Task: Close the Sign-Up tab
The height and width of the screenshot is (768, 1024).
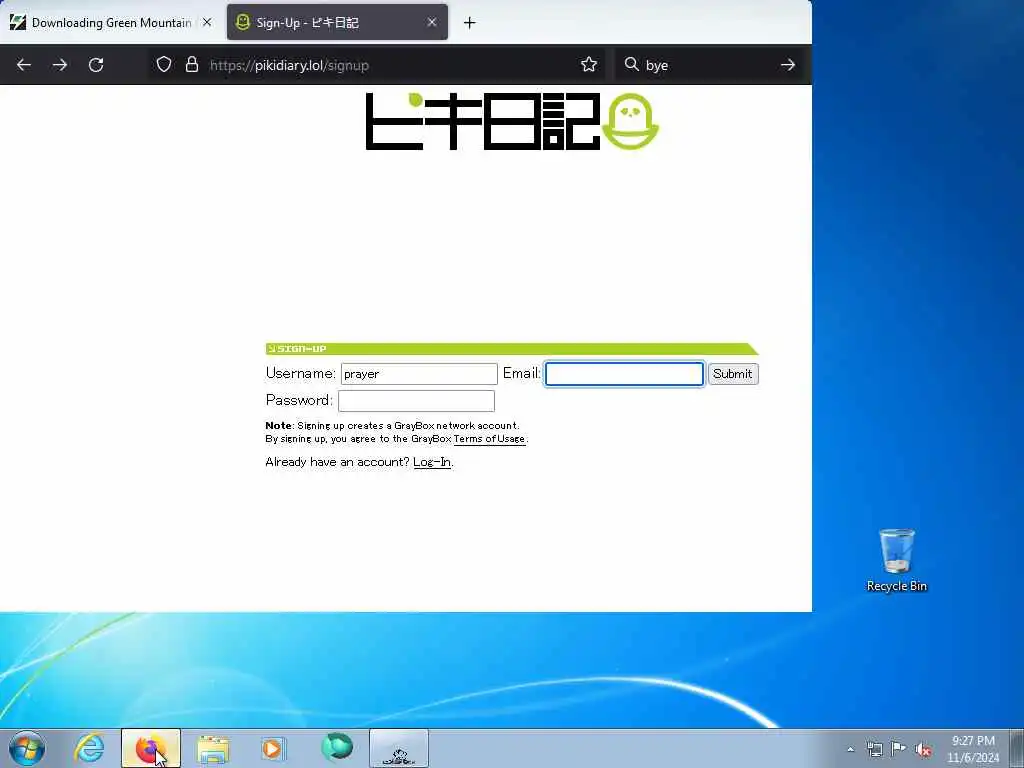Action: (x=432, y=22)
